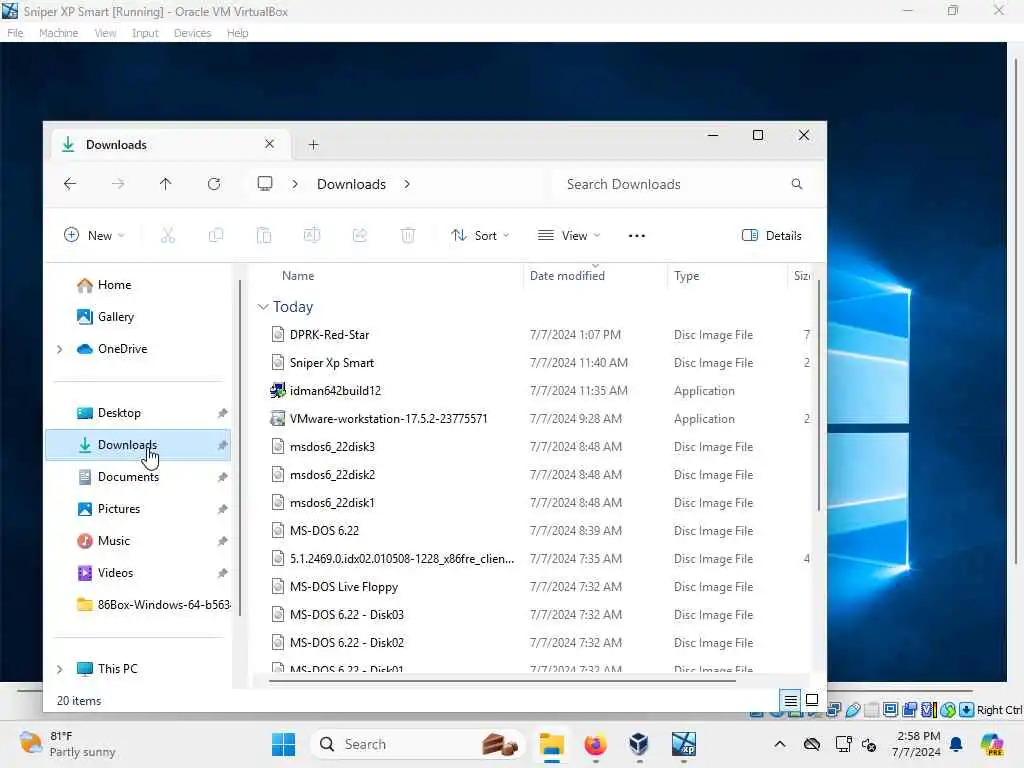1024x768 pixels.
Task: Close the Downloads tab
Action: click(x=269, y=144)
